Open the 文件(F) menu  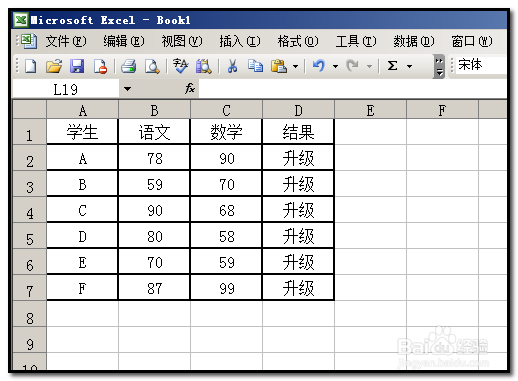[66, 41]
